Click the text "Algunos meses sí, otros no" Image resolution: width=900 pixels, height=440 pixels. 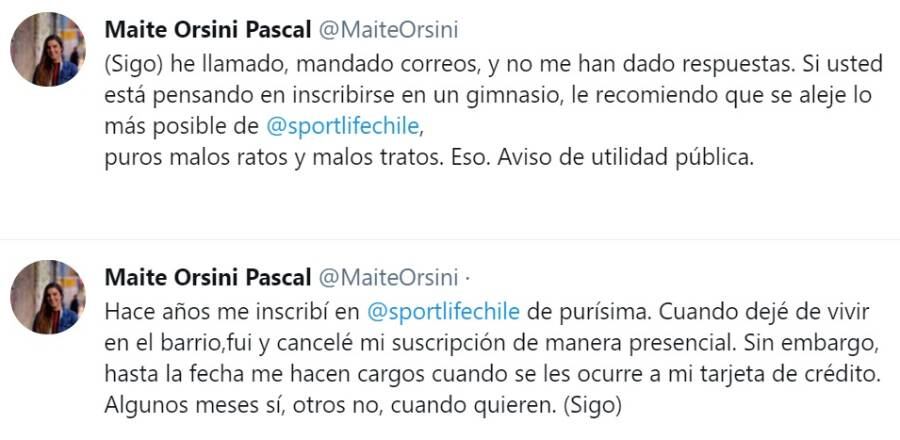226,408
